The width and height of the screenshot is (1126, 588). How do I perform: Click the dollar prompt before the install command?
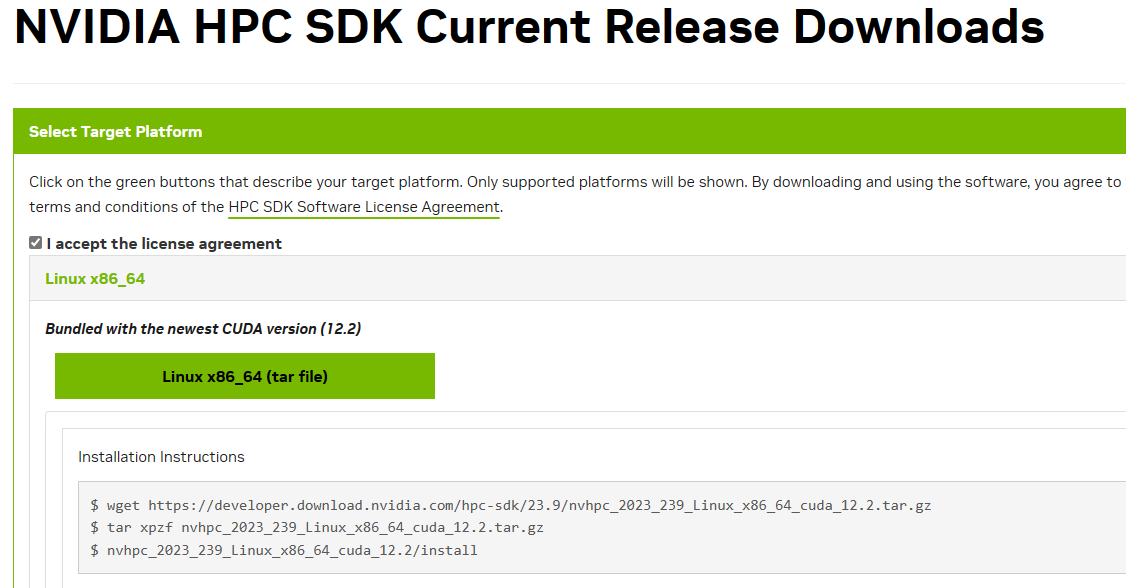95,551
